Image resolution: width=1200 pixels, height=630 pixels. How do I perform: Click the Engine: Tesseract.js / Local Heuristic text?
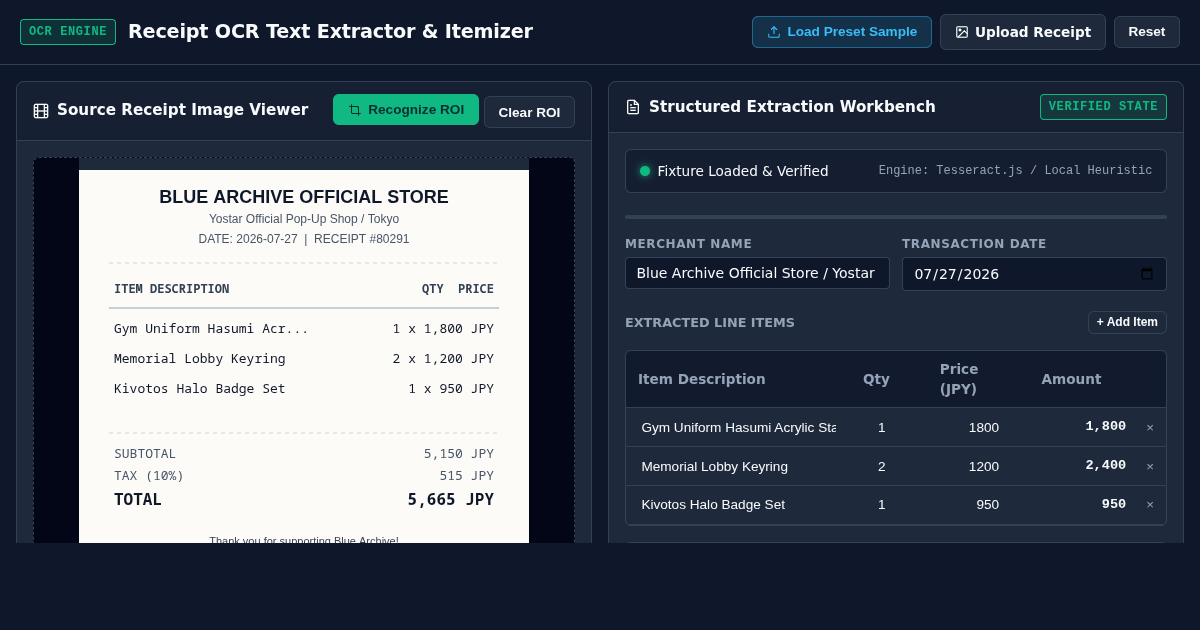1015,171
